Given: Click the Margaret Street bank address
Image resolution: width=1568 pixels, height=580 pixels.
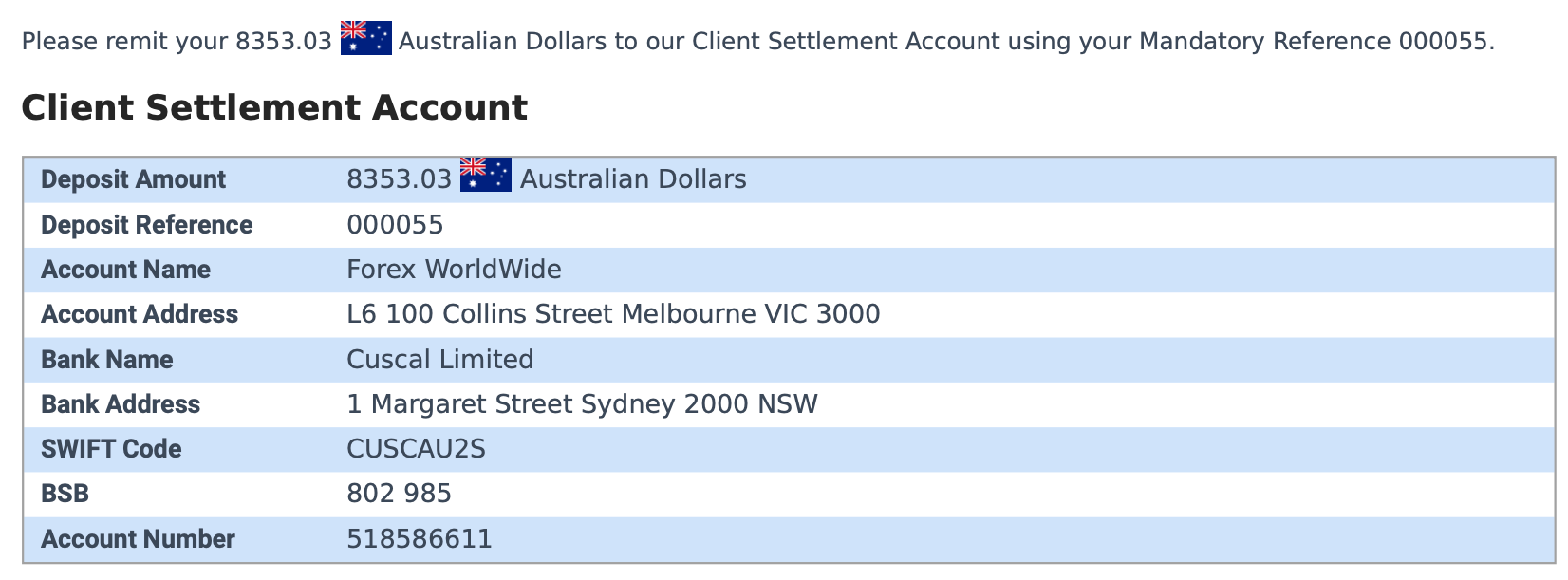Looking at the screenshot, I should (x=582, y=404).
